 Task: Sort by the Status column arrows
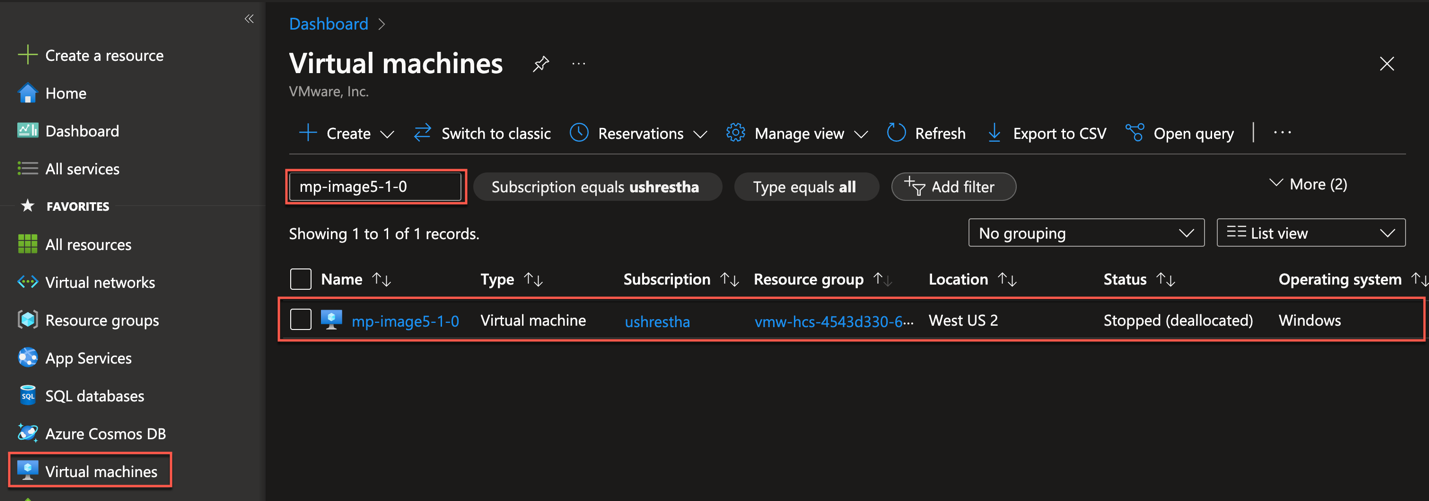pos(1166,280)
